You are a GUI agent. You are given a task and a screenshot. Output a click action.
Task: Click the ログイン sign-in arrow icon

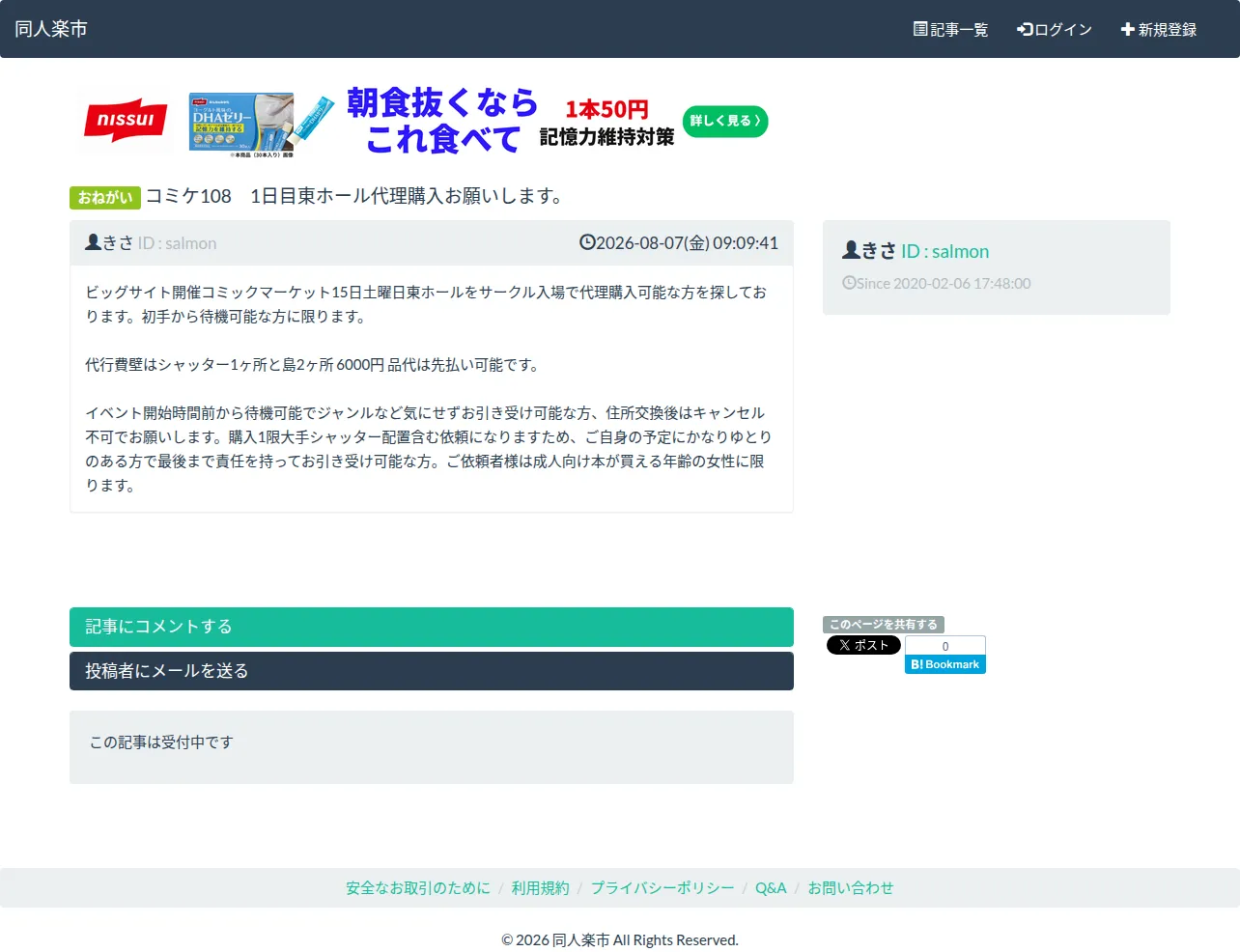1025,29
